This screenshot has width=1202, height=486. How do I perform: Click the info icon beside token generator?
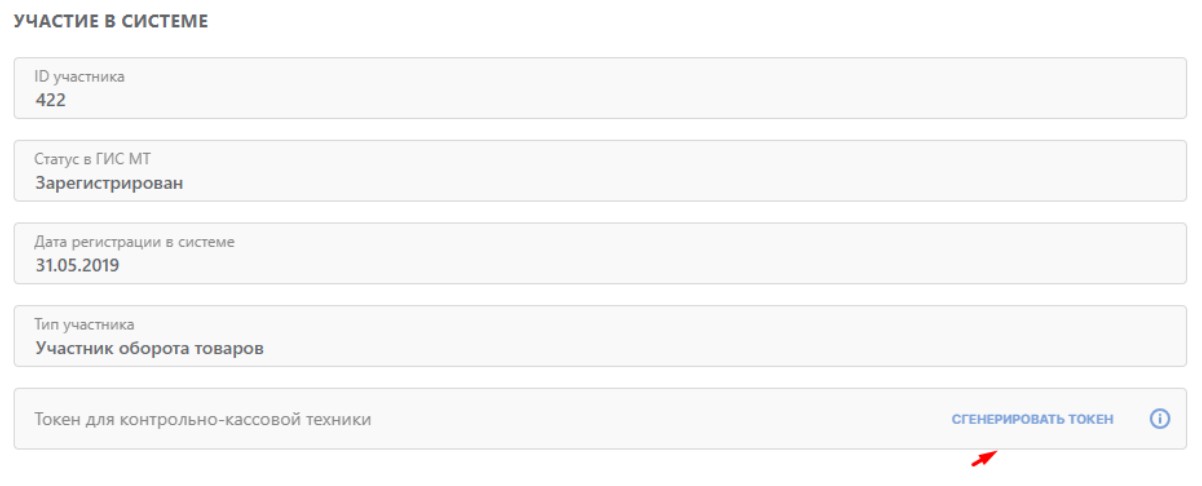pyautogui.click(x=1160, y=419)
